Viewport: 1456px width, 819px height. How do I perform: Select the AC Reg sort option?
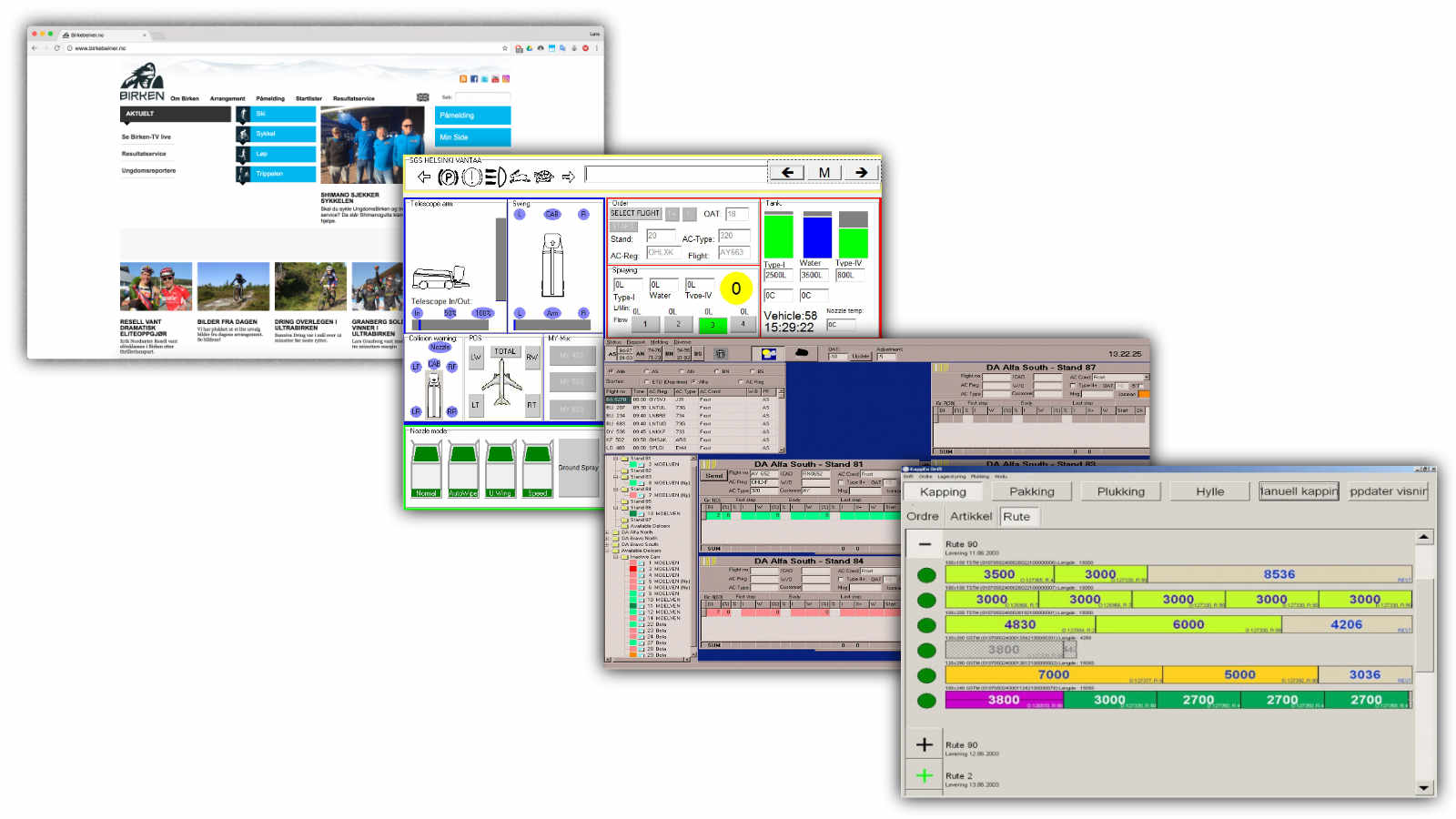point(741,382)
